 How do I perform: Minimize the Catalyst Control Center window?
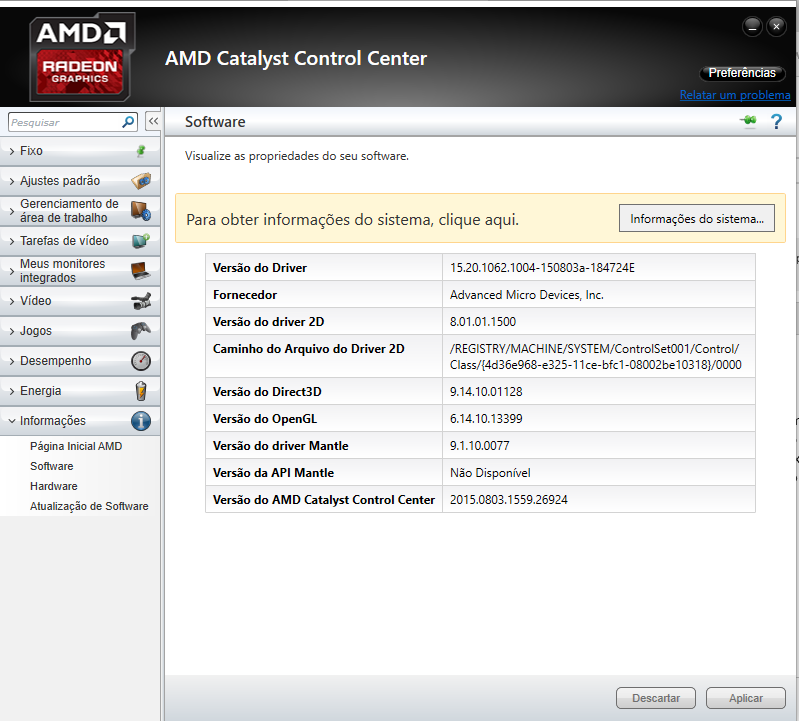click(752, 26)
